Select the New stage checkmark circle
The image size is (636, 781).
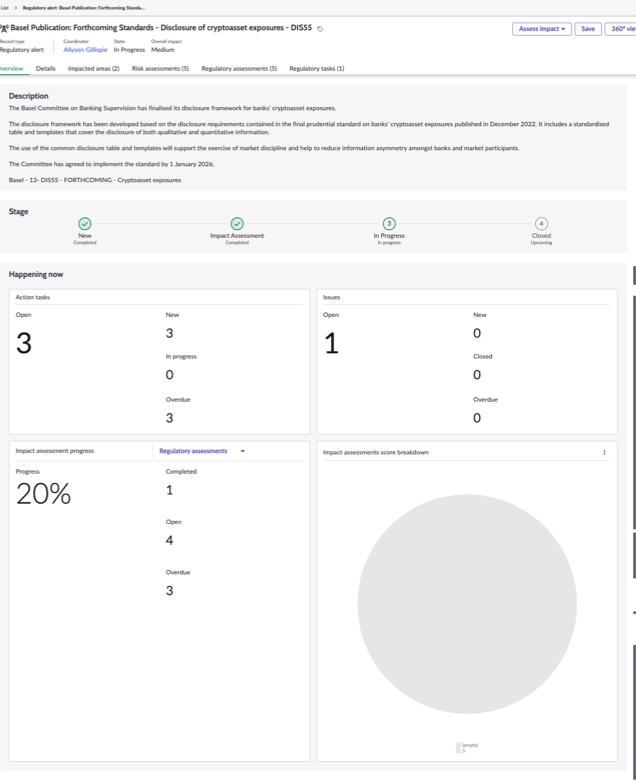[85, 223]
